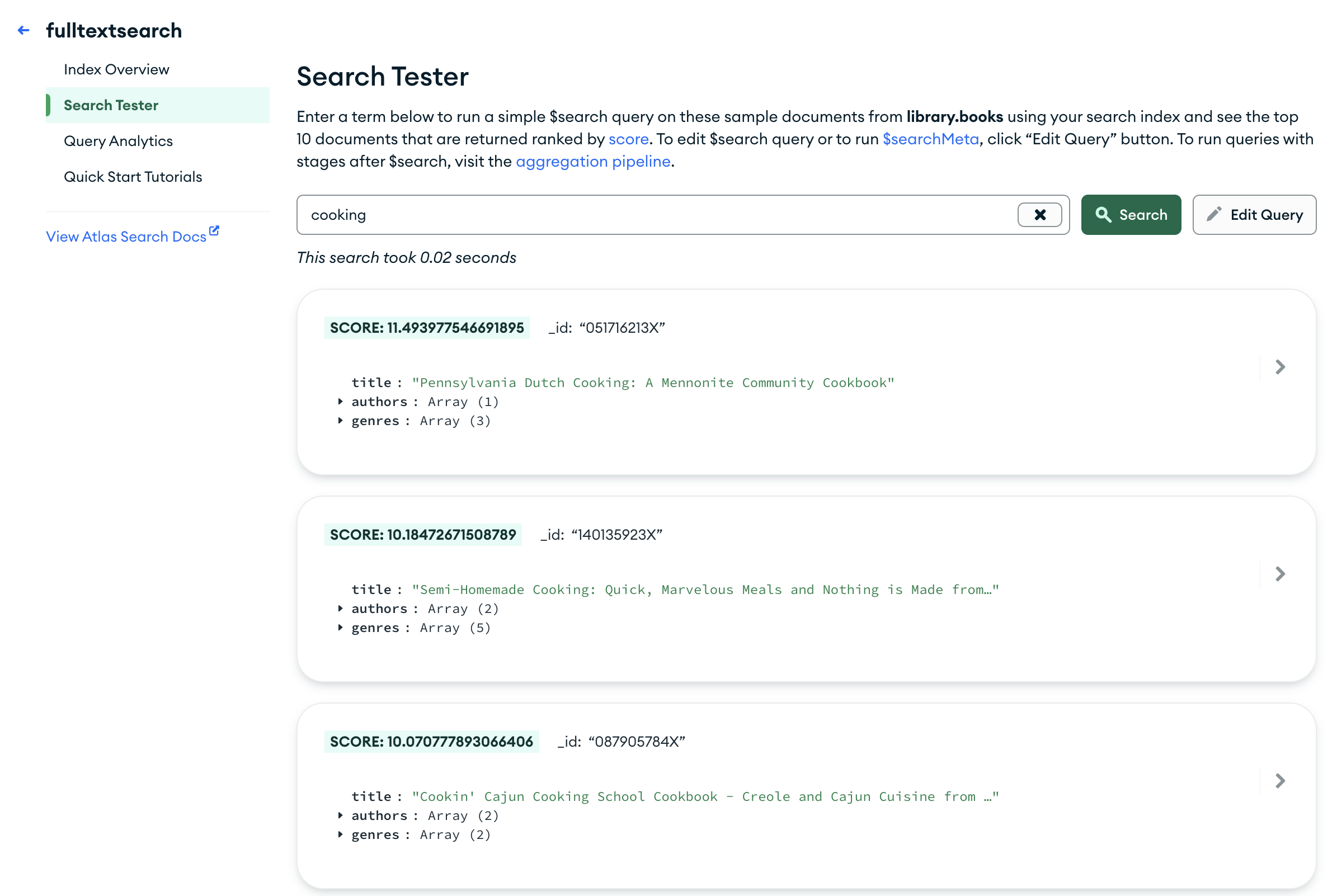
Task: Click the $searchMeta link in description
Action: point(930,140)
